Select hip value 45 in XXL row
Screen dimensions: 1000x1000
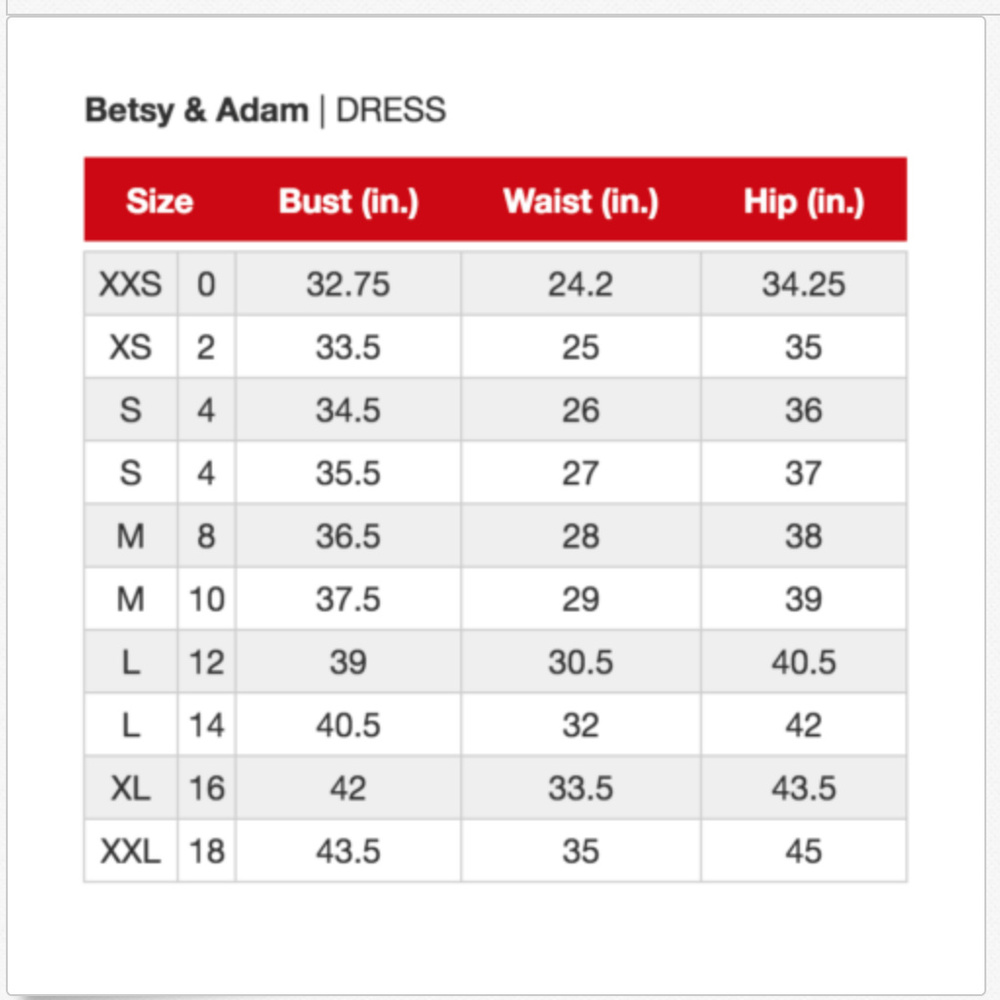(x=804, y=851)
